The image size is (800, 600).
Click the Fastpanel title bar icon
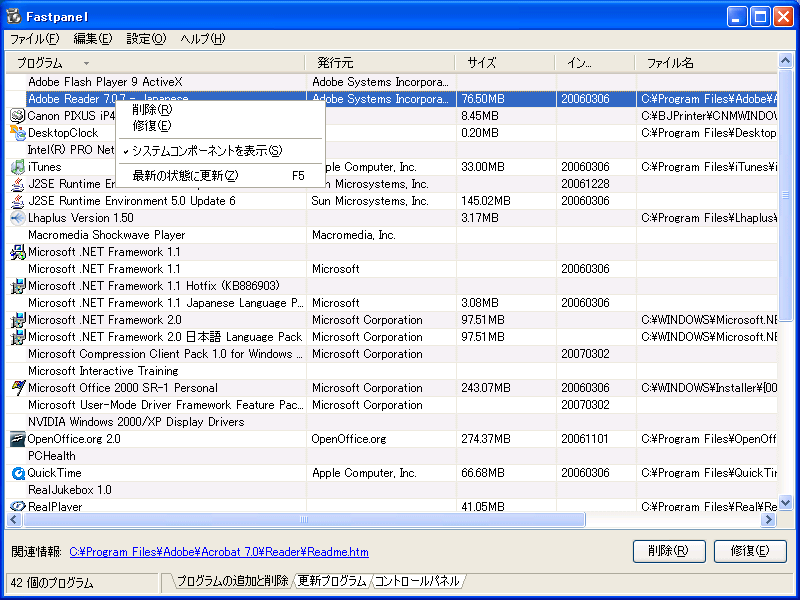[14, 16]
